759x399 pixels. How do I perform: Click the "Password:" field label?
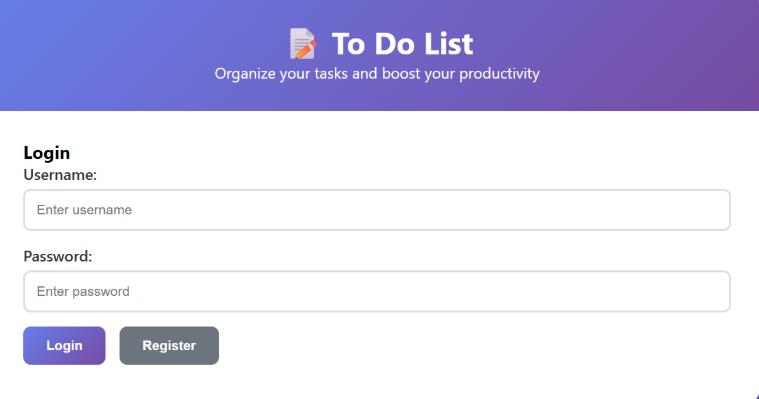[58, 256]
